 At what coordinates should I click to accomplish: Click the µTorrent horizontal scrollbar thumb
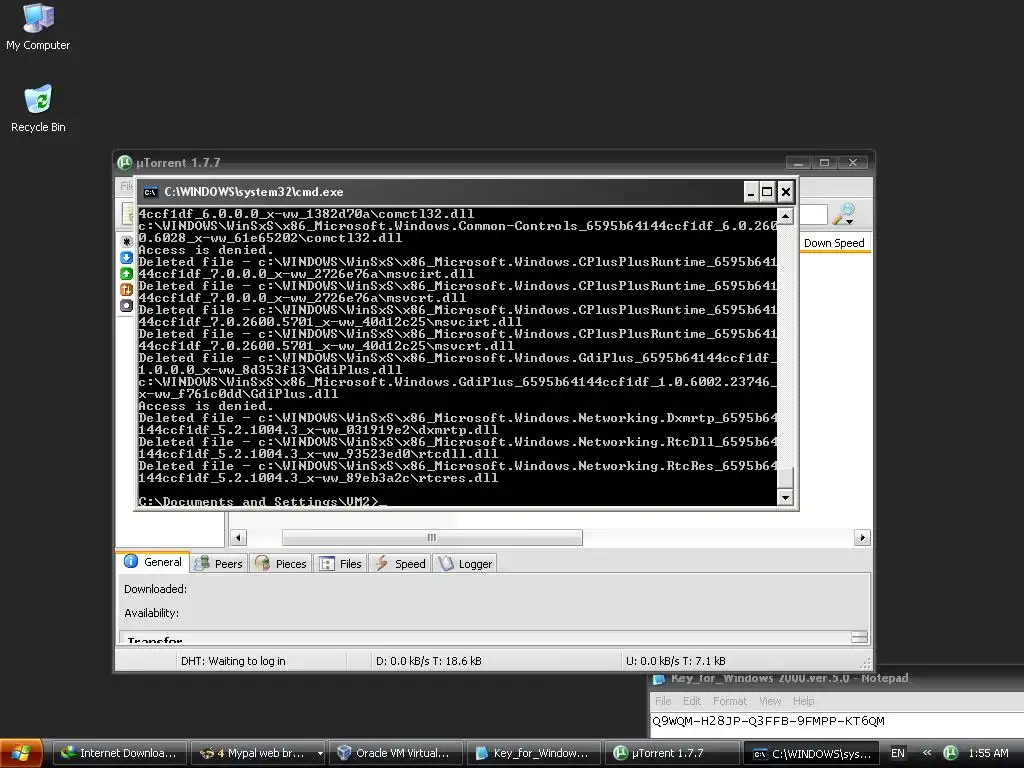[x=432, y=537]
